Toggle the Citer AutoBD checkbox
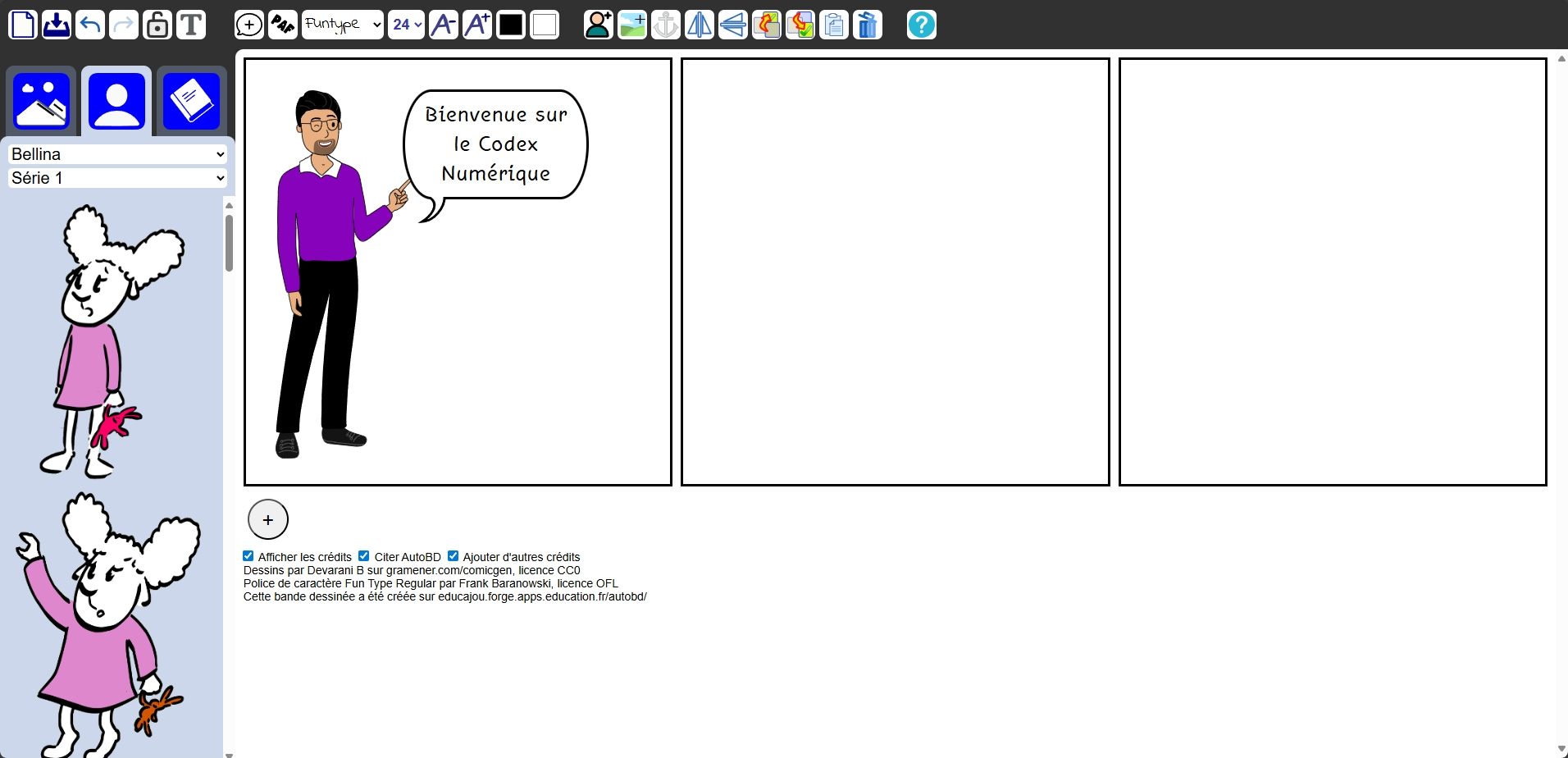 click(364, 556)
